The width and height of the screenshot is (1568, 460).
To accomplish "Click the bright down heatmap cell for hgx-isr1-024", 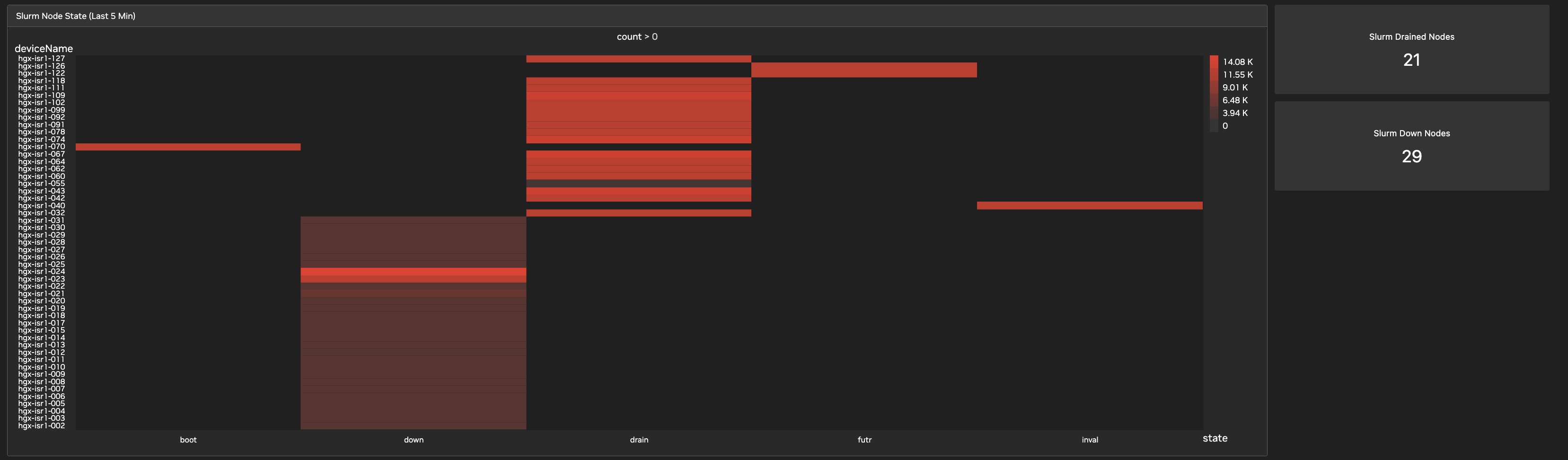I will [414, 271].
